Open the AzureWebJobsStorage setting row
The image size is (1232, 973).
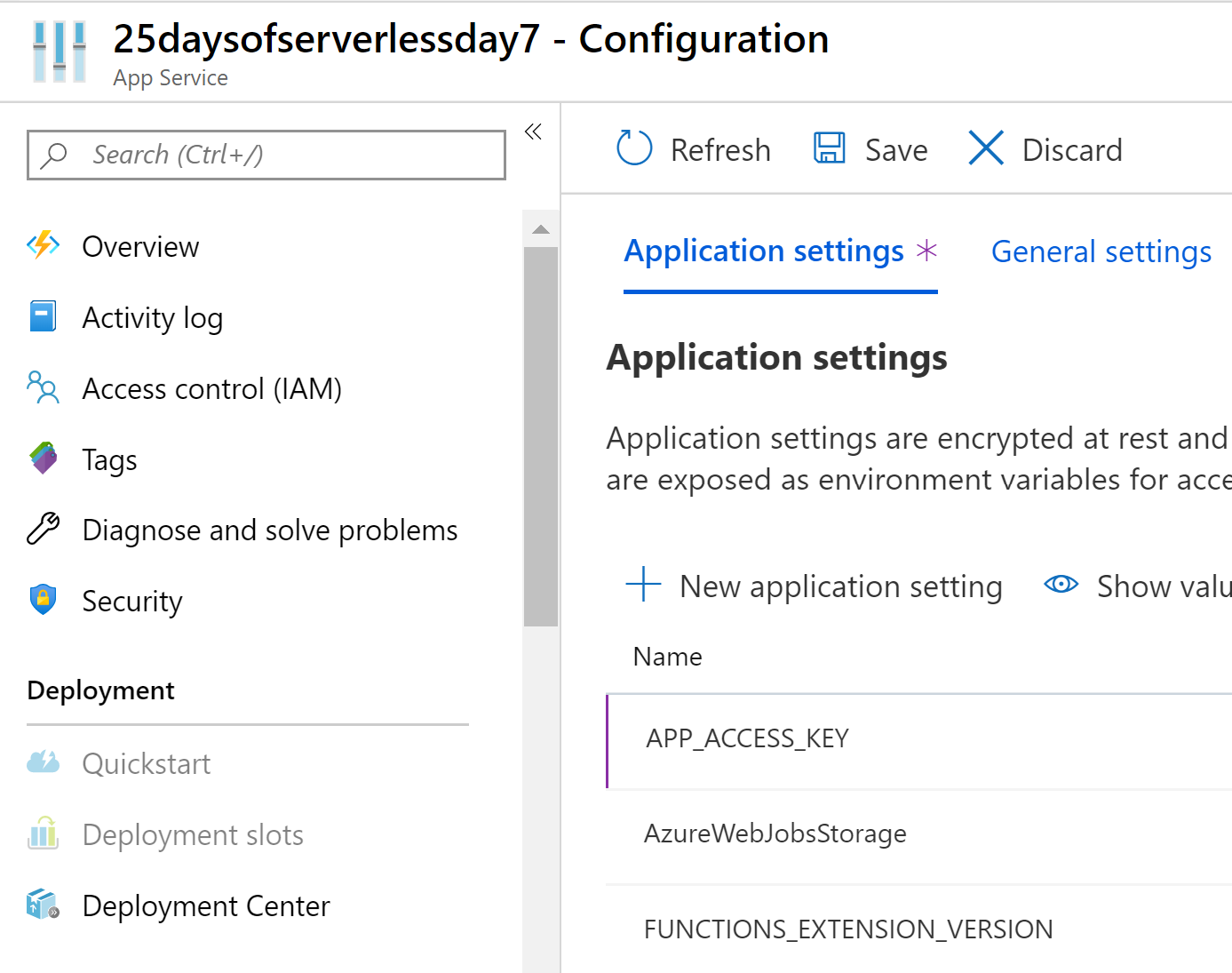coord(775,834)
